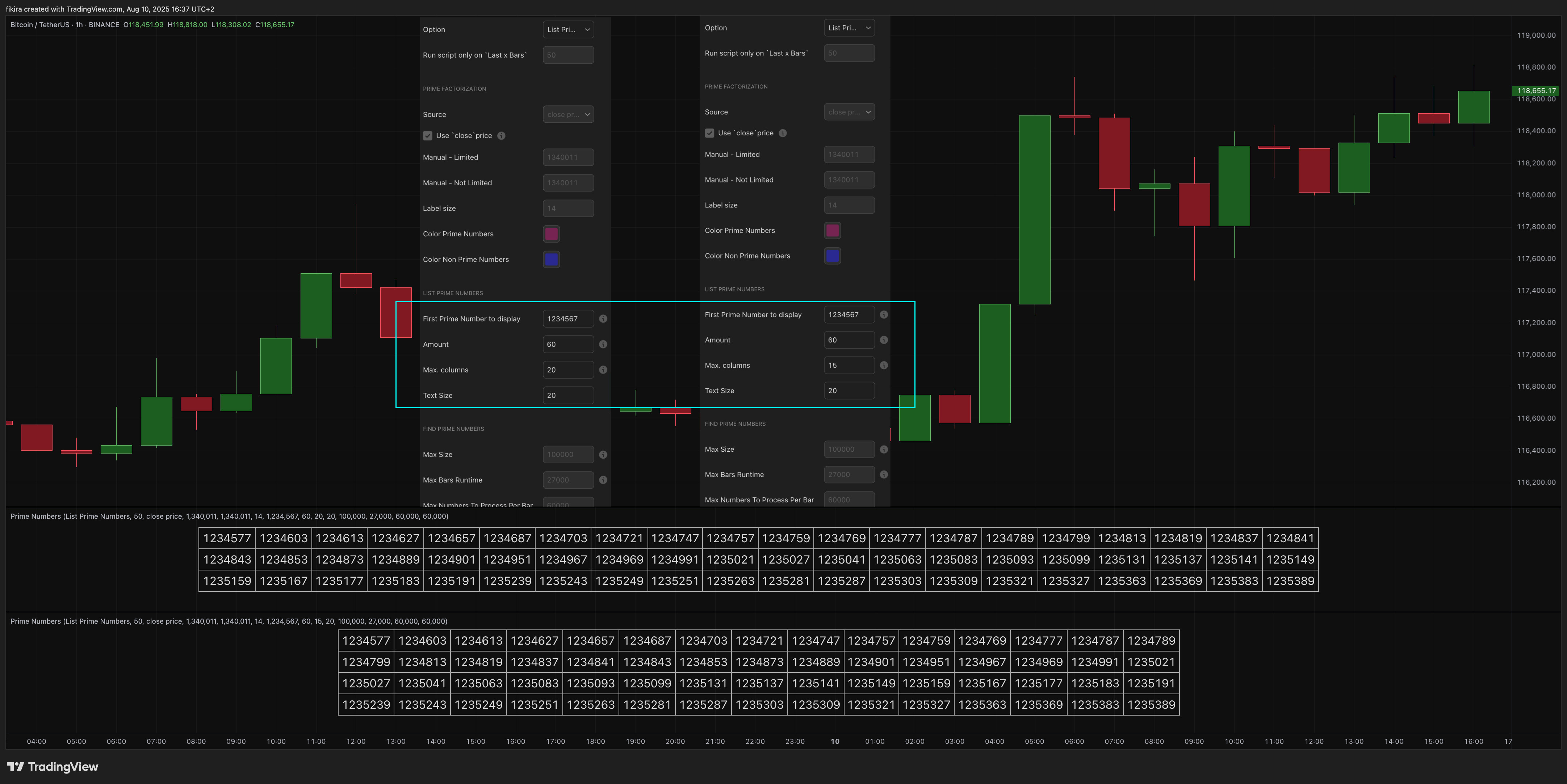Click info icon next to left panel First Prime Number
Screen dimensions: 1567x784
(603, 319)
